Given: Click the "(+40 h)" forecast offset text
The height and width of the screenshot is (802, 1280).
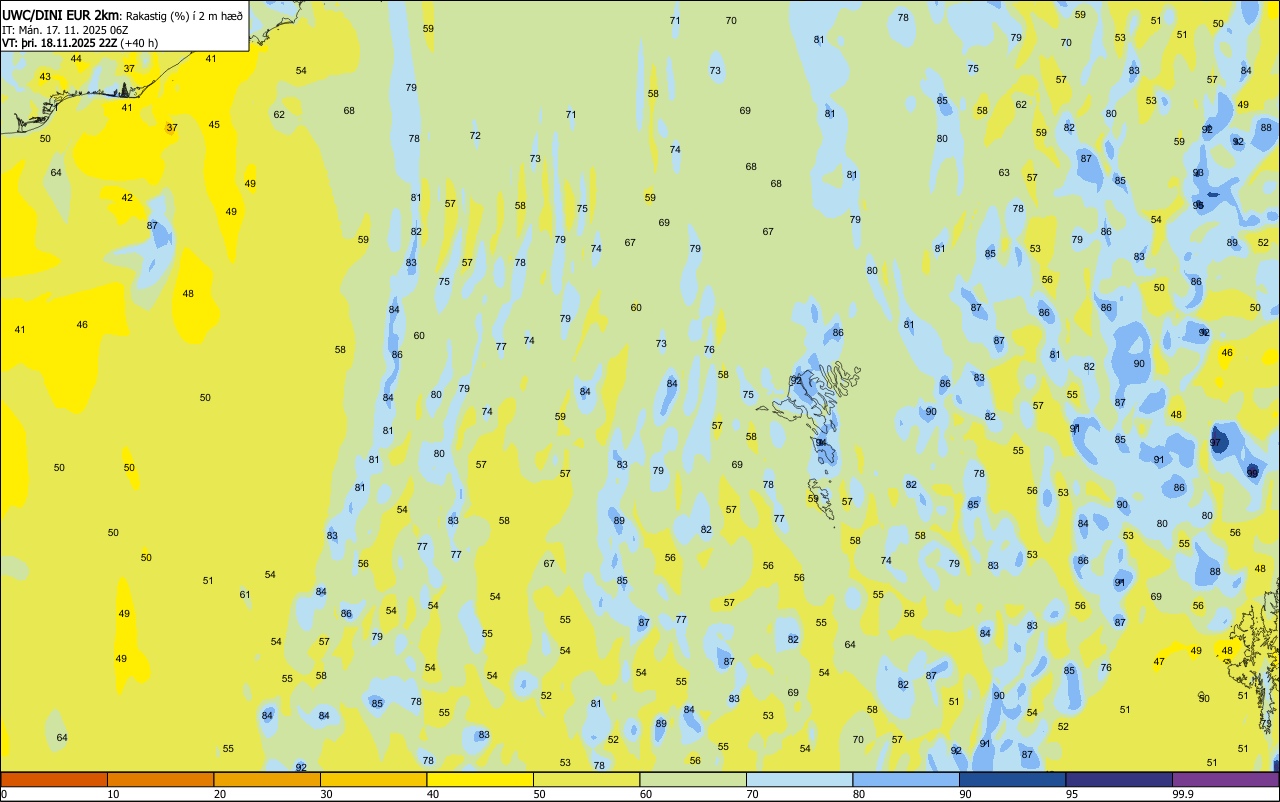Looking at the screenshot, I should coord(139,43).
